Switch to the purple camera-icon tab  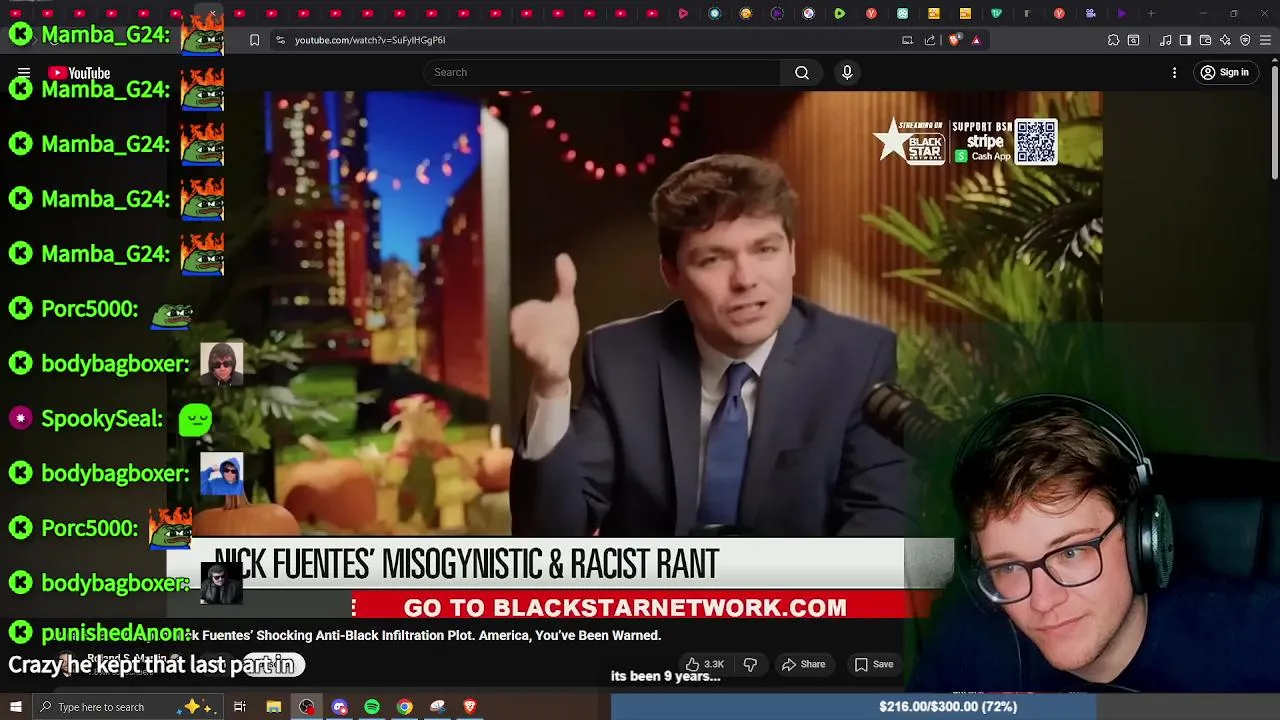point(1090,14)
